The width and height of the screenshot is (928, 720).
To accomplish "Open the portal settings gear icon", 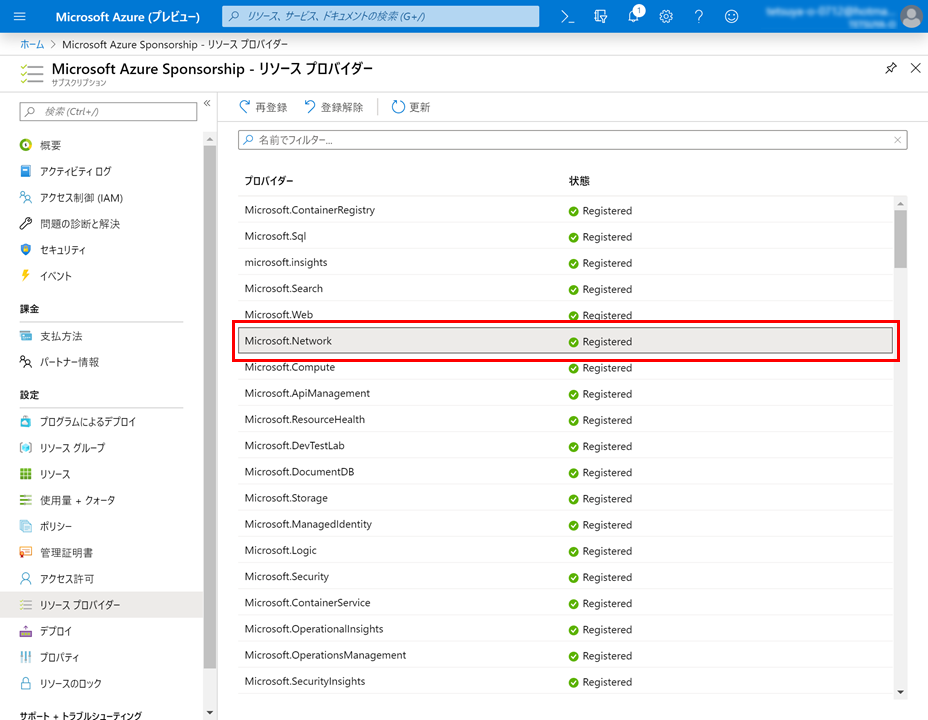I will tap(666, 17).
